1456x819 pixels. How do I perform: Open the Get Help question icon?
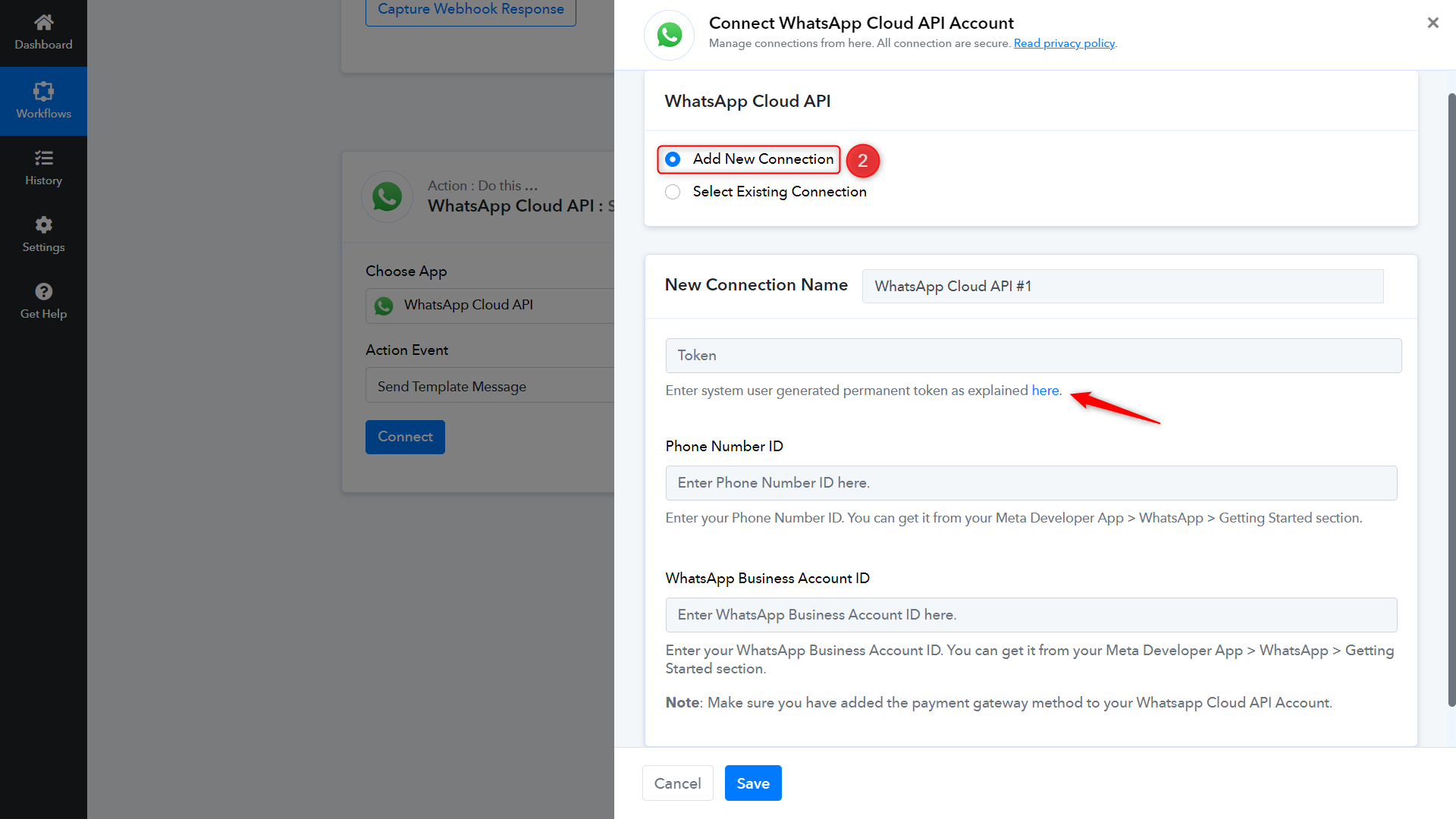click(43, 291)
